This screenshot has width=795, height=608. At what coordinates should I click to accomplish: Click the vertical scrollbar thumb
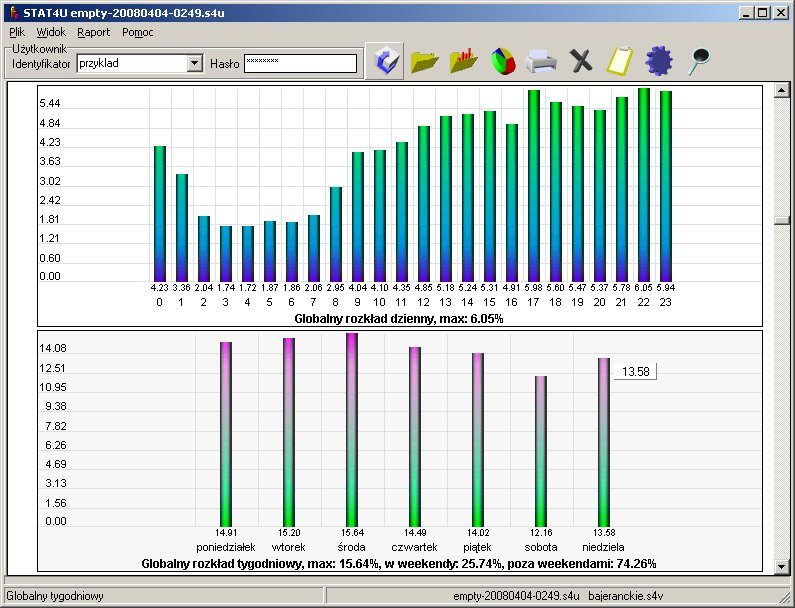(x=781, y=220)
